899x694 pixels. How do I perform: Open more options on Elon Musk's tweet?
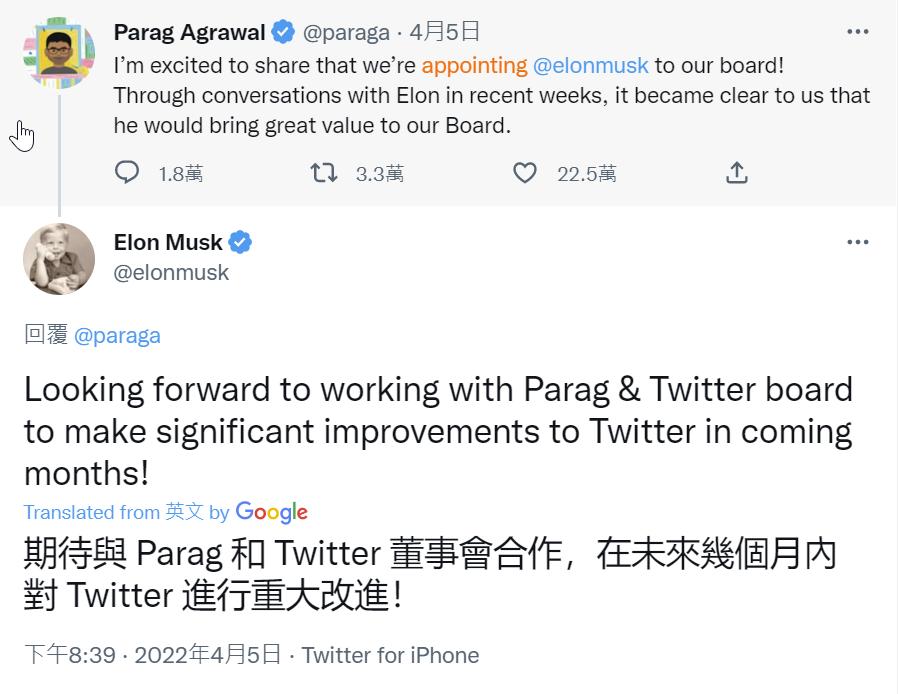[x=858, y=242]
